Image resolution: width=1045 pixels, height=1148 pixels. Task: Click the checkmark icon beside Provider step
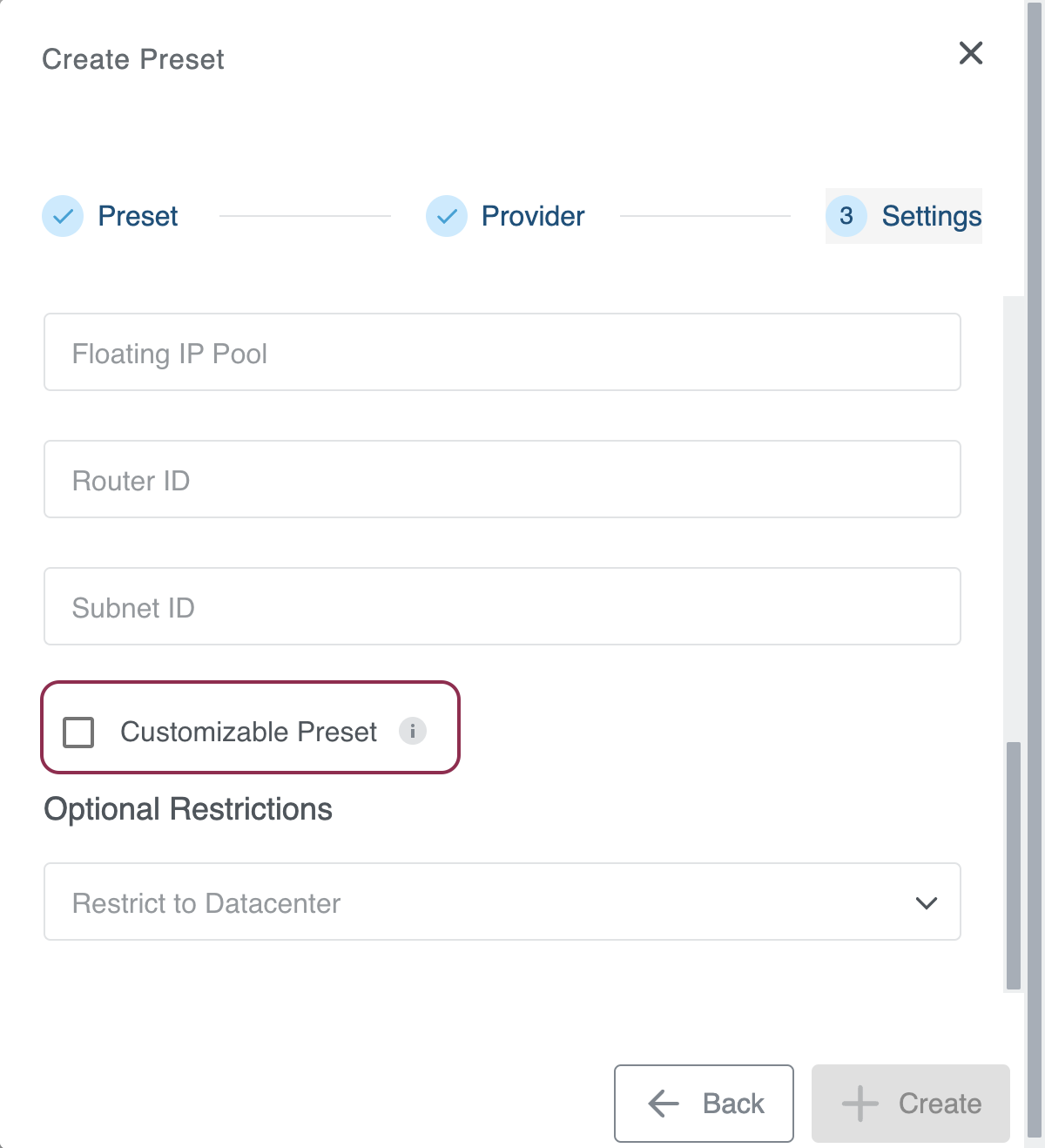(x=446, y=216)
